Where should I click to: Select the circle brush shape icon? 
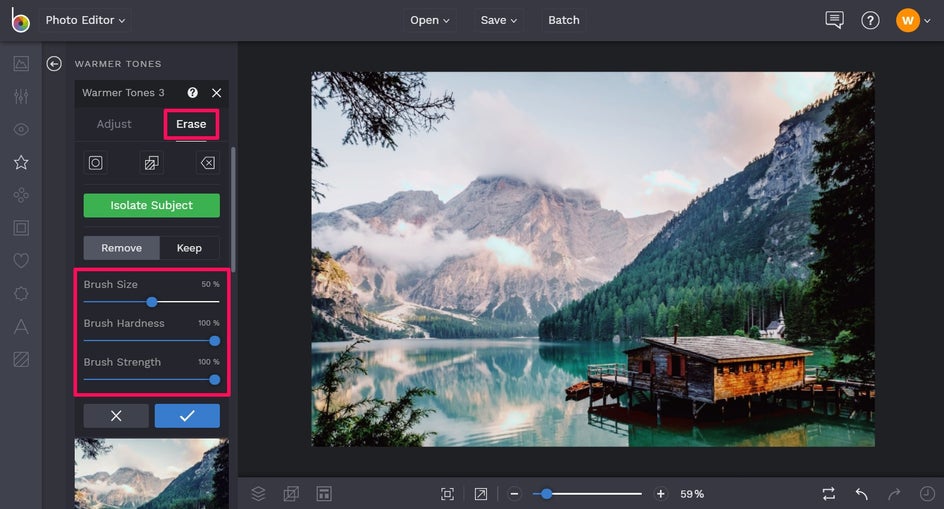pos(96,163)
